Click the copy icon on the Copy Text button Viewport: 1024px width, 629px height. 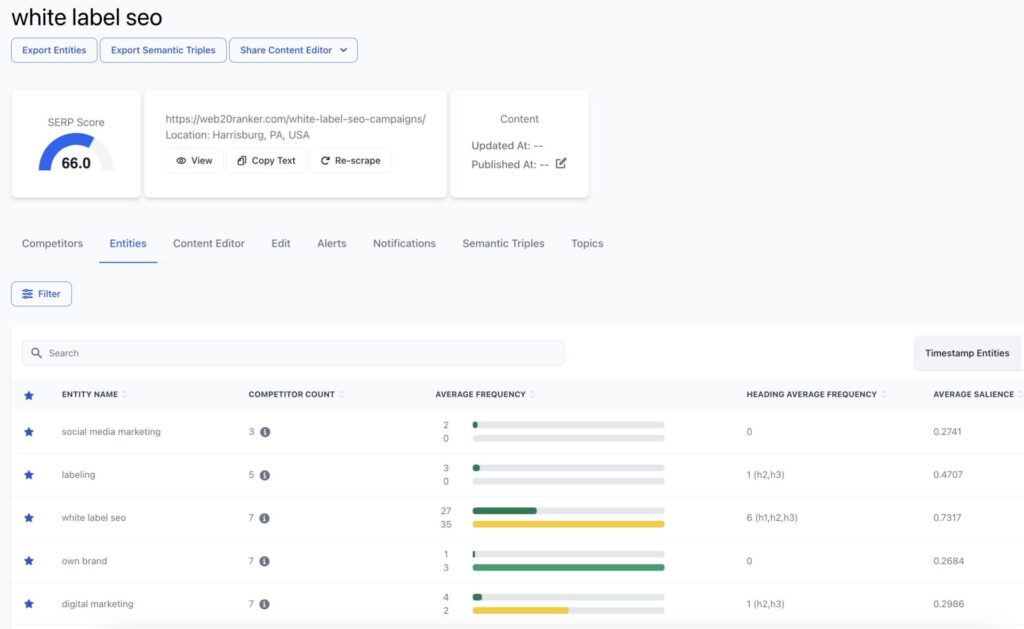pos(240,160)
